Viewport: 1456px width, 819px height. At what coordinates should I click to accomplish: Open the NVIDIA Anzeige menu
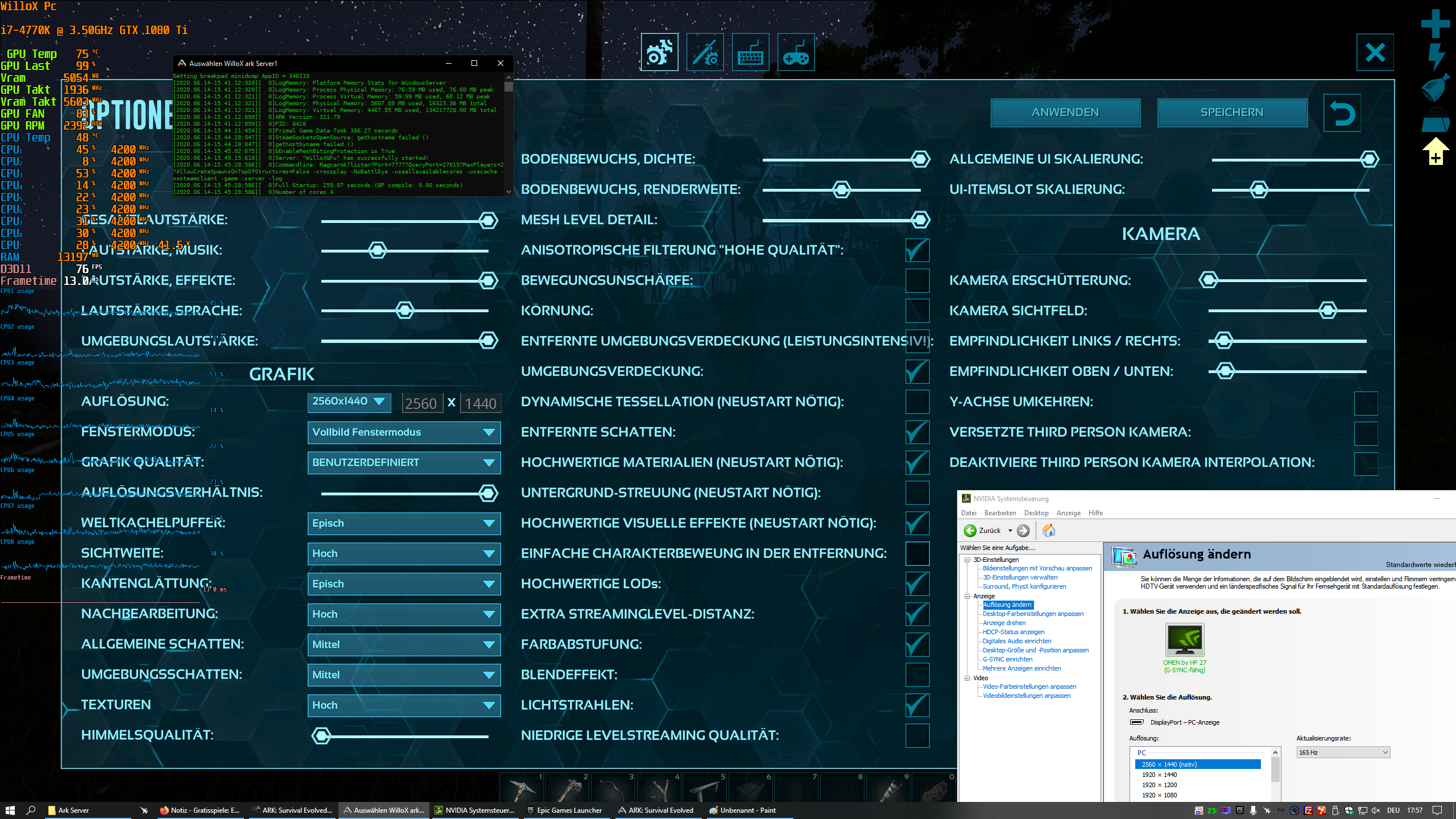pyautogui.click(x=1068, y=513)
